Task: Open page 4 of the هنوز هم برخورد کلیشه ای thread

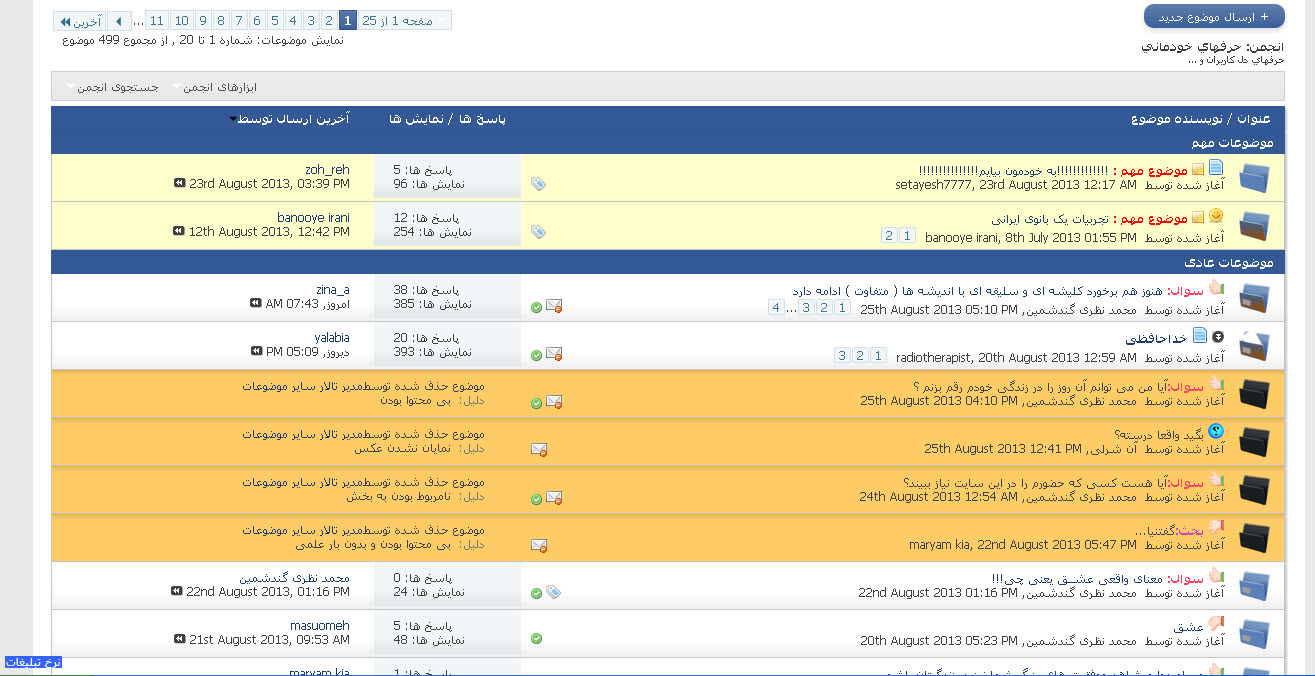Action: [x=776, y=307]
